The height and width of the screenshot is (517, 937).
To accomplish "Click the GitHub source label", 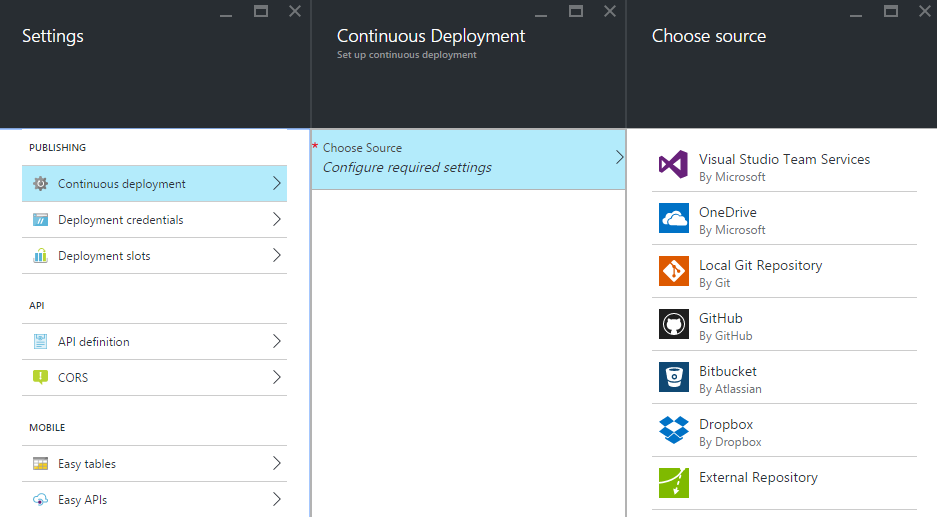I will coord(720,318).
